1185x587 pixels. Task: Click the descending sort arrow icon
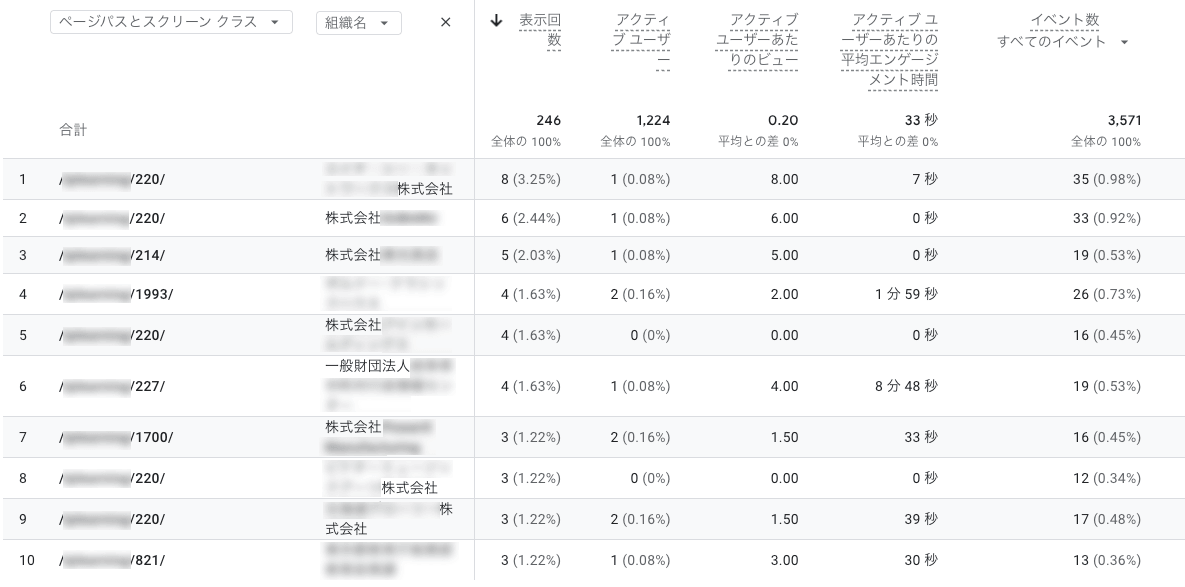click(x=496, y=21)
